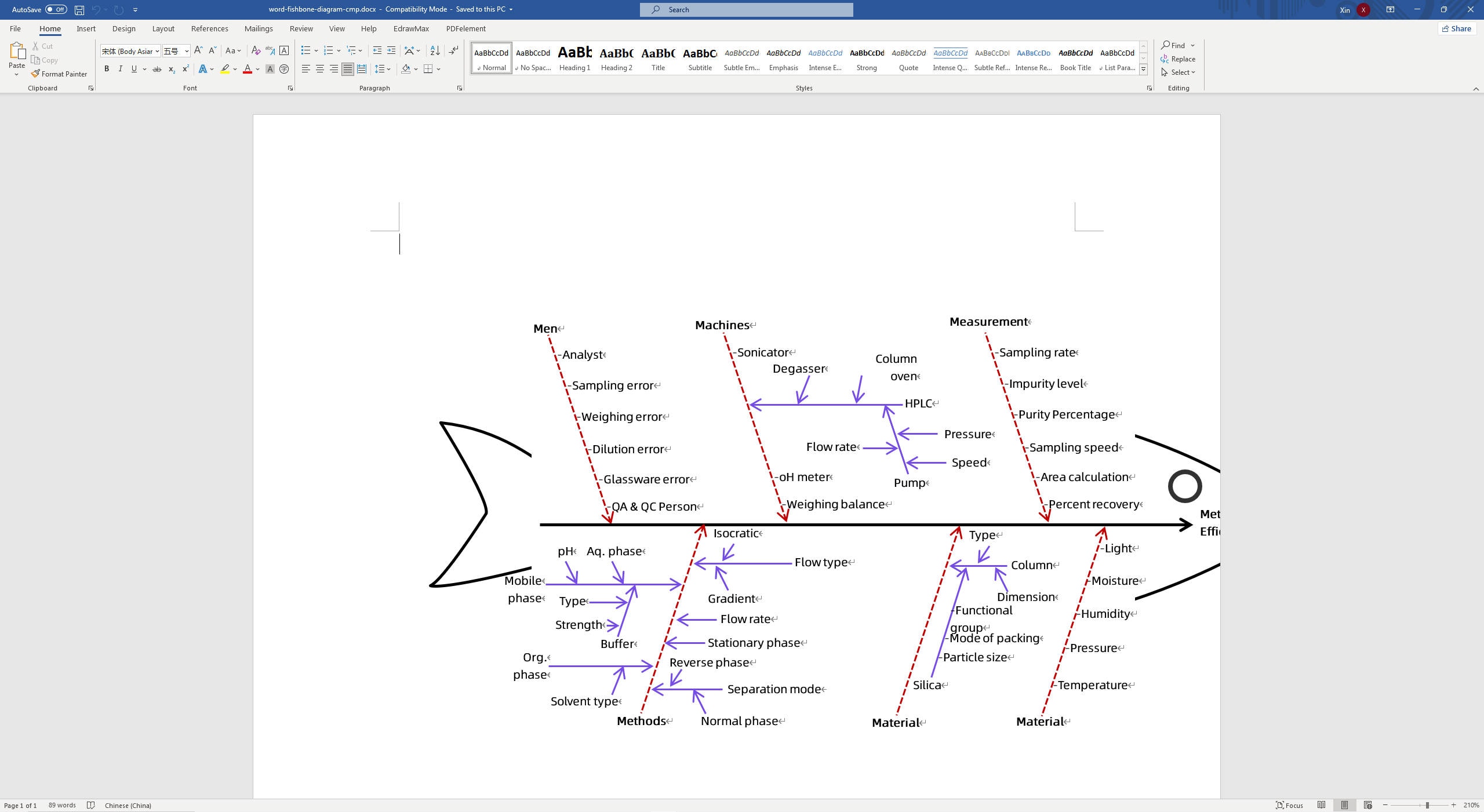Enable Focus mode in the status bar

coord(1291,805)
